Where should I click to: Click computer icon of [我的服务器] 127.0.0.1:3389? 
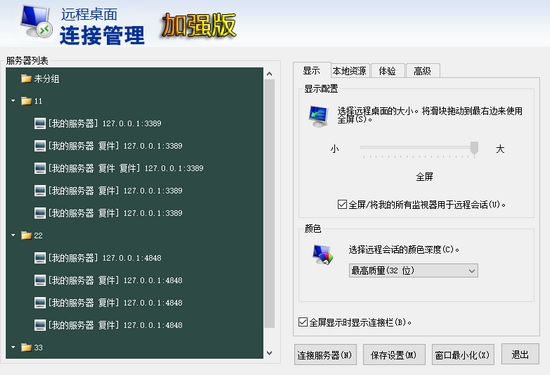[40, 123]
